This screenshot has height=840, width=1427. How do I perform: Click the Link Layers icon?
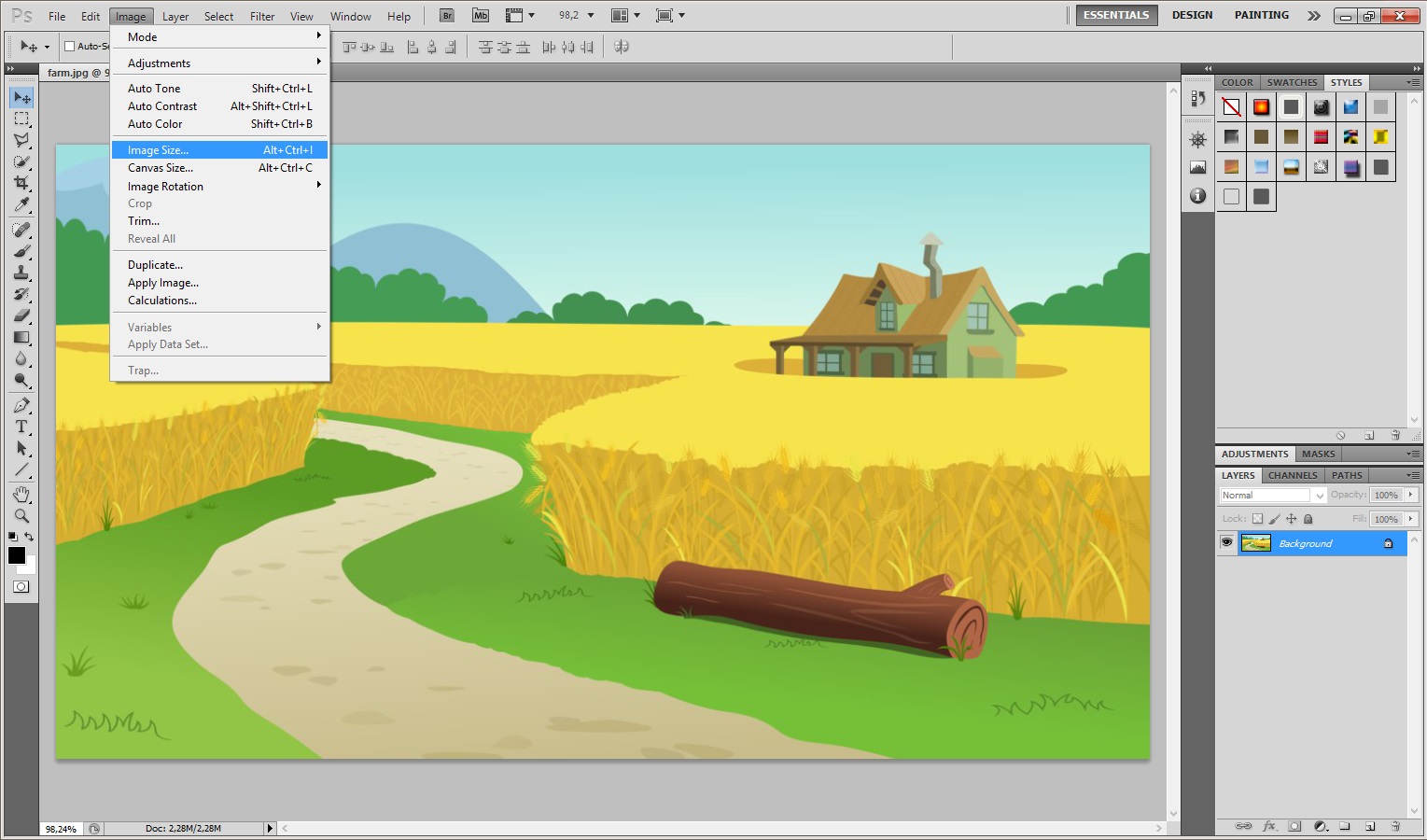[1243, 826]
